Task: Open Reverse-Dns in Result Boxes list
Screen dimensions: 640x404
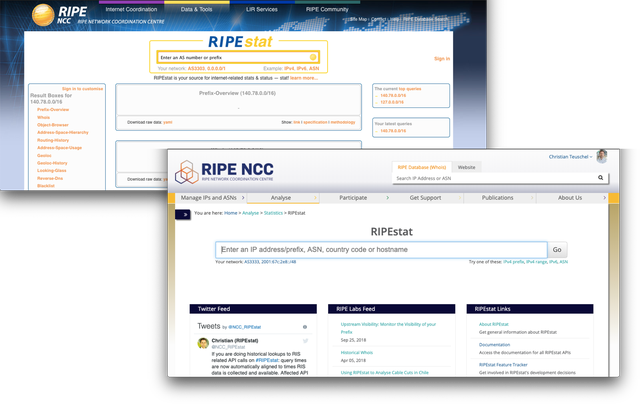Action: [50, 178]
